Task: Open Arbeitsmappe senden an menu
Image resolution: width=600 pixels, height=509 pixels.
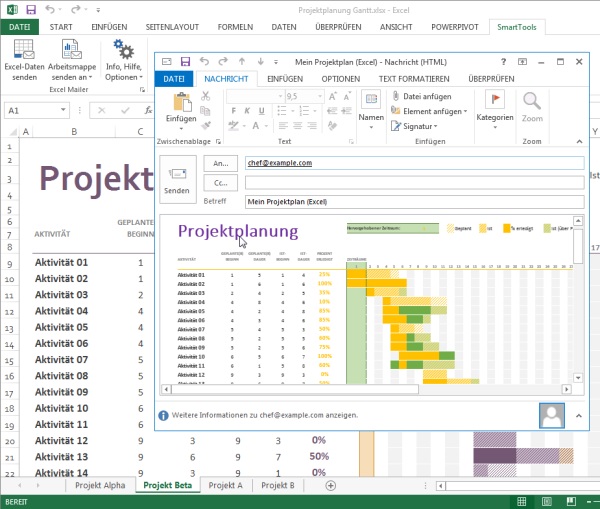Action: pos(72,60)
